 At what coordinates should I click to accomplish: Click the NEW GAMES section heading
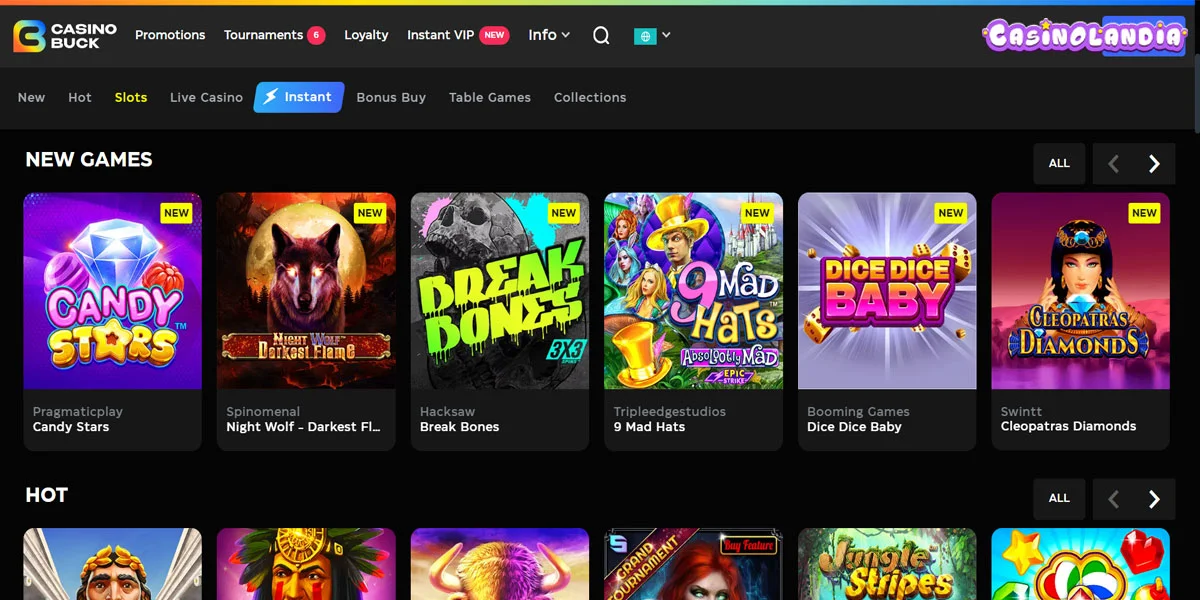[89, 160]
